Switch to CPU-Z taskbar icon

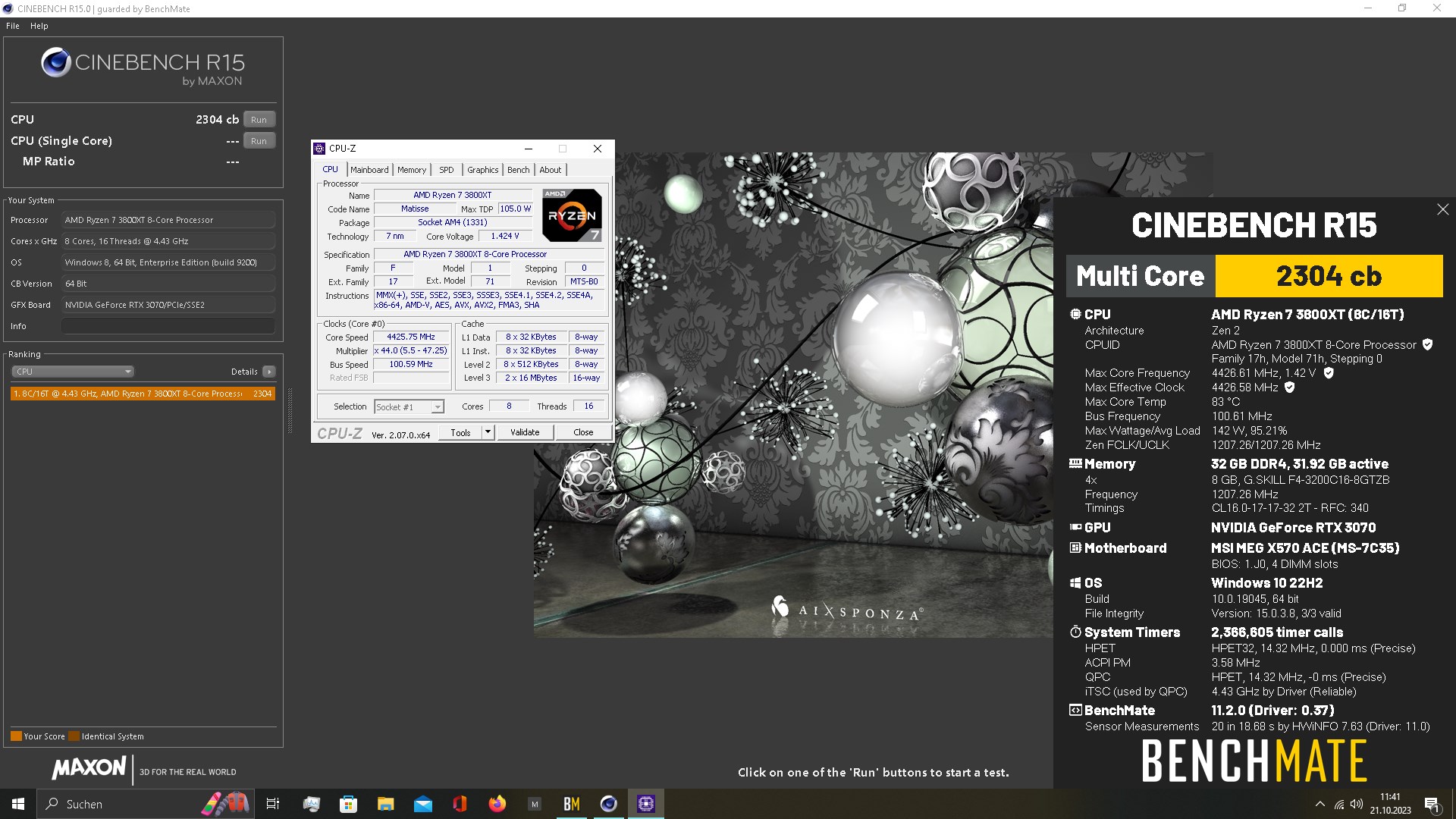[x=645, y=804]
